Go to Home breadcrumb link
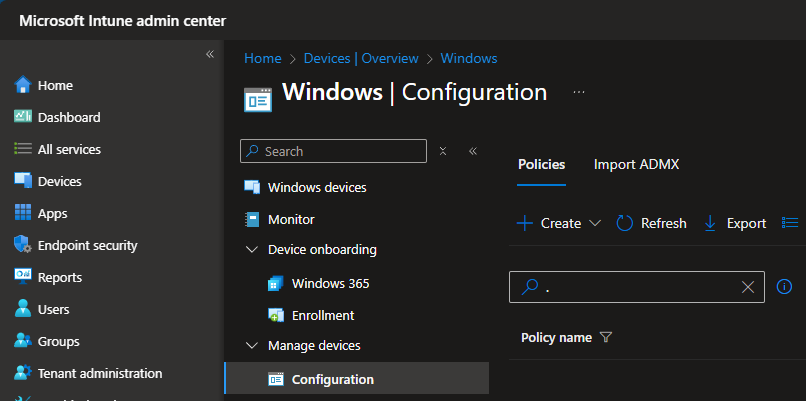 tap(263, 58)
